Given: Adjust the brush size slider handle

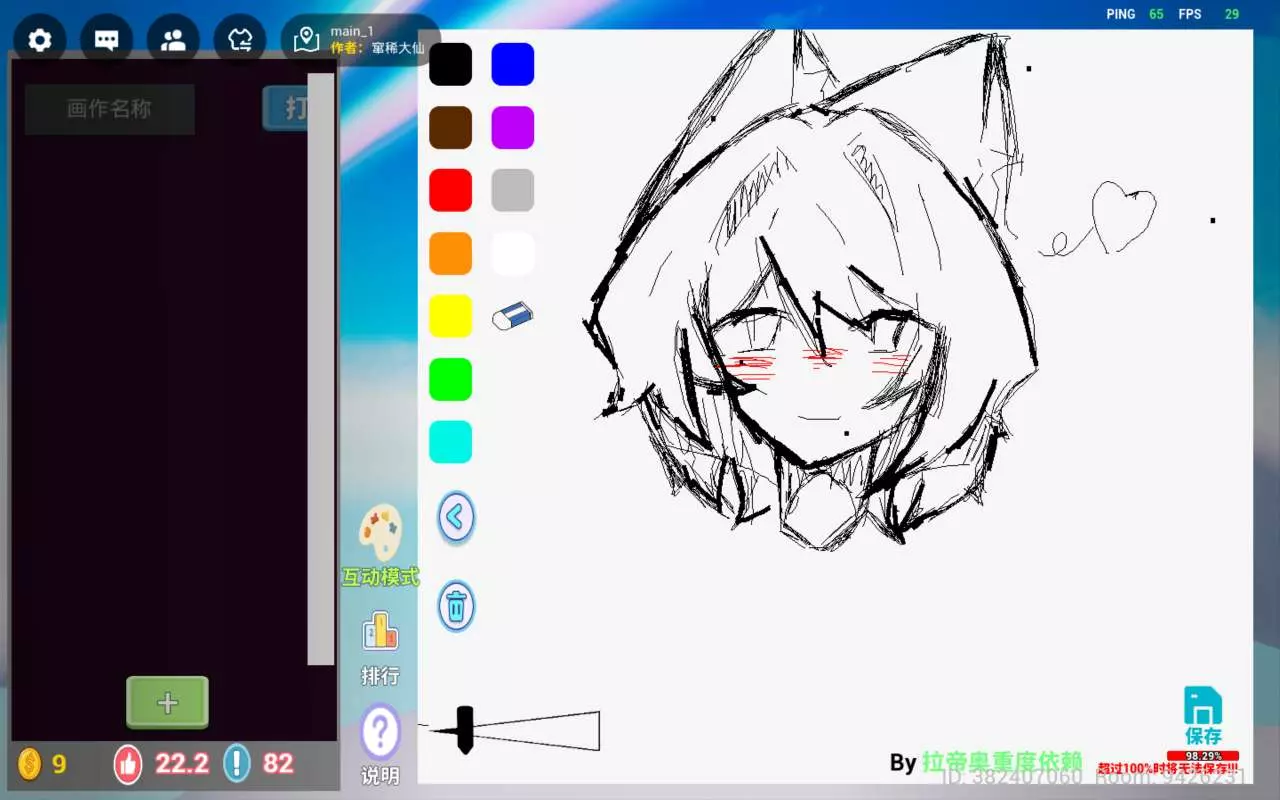Looking at the screenshot, I should pos(465,730).
